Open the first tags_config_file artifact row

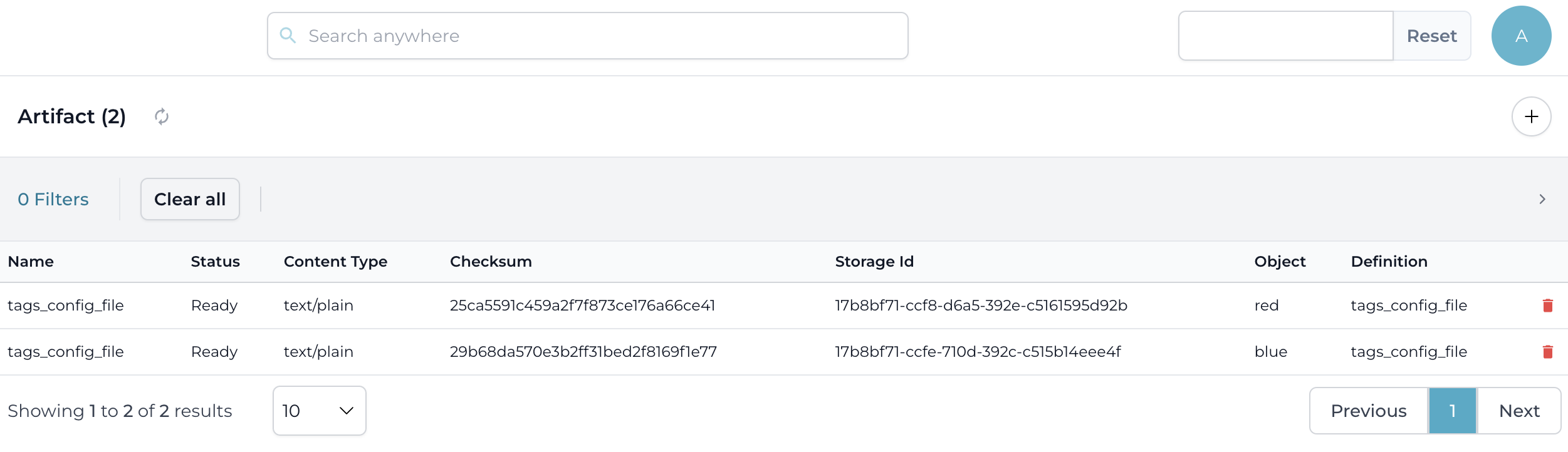coord(66,306)
